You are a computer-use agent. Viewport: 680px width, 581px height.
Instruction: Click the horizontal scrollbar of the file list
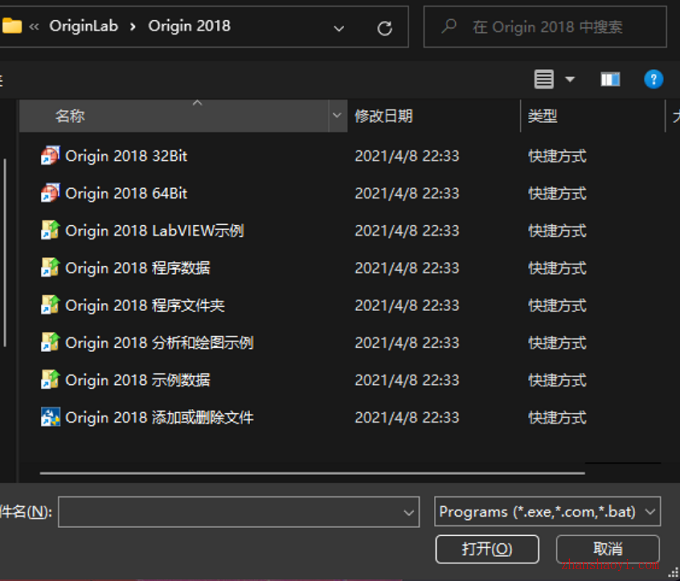click(312, 473)
